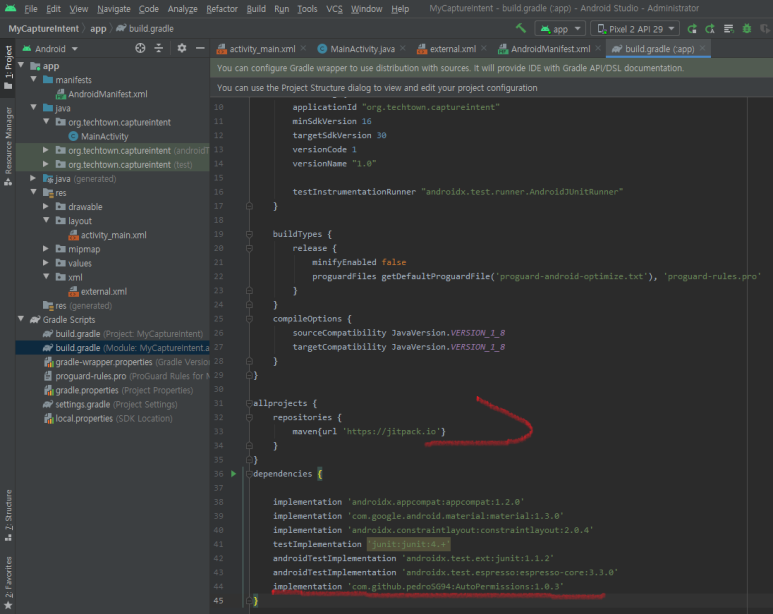The height and width of the screenshot is (614, 773).
Task: Click the restore layout lines icon in toolbar
Action: [x=729, y=29]
